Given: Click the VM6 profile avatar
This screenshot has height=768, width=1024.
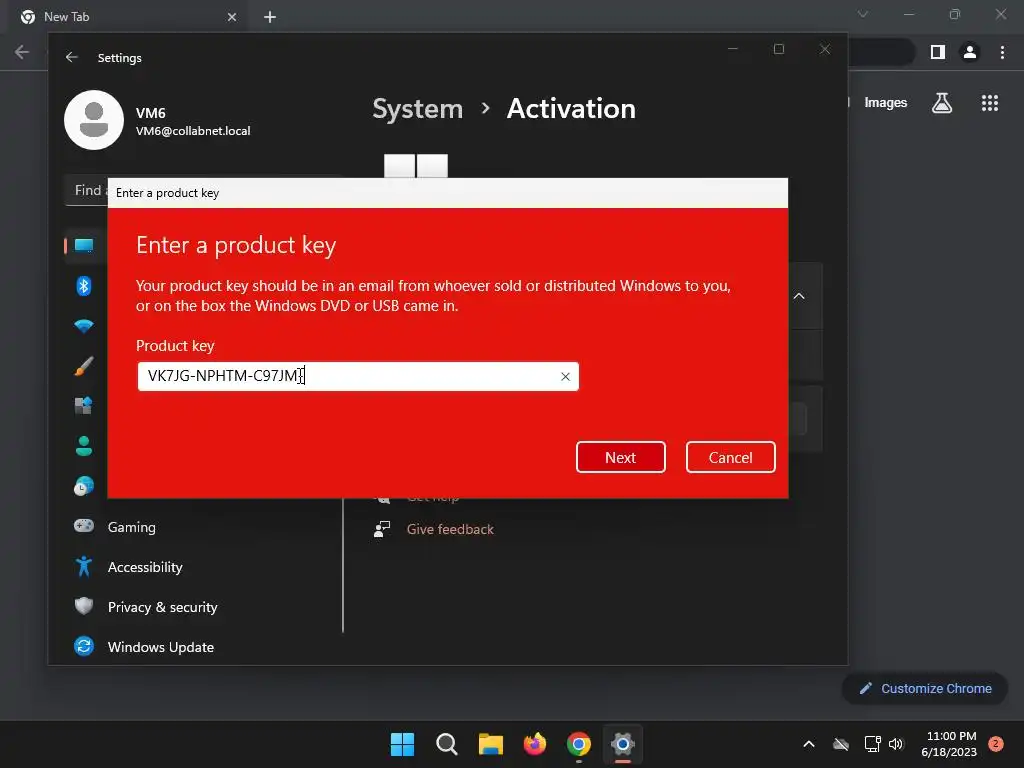Looking at the screenshot, I should [94, 120].
